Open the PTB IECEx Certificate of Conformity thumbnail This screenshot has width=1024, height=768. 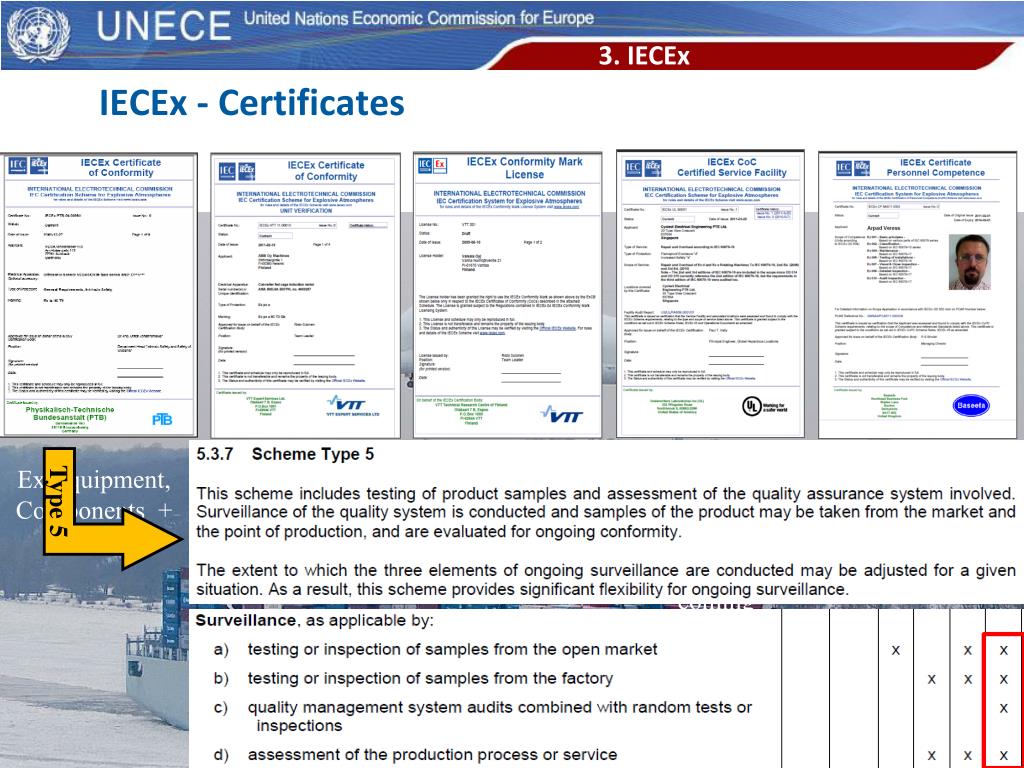[x=100, y=295]
